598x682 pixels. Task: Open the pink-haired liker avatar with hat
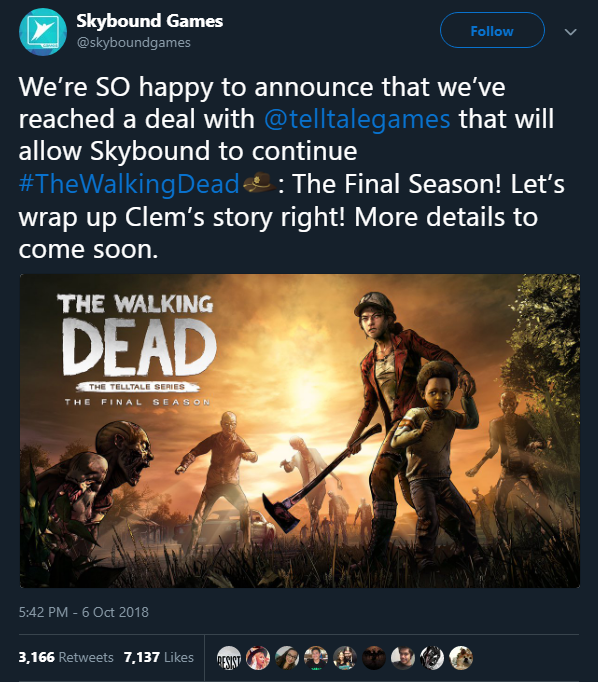click(x=258, y=658)
